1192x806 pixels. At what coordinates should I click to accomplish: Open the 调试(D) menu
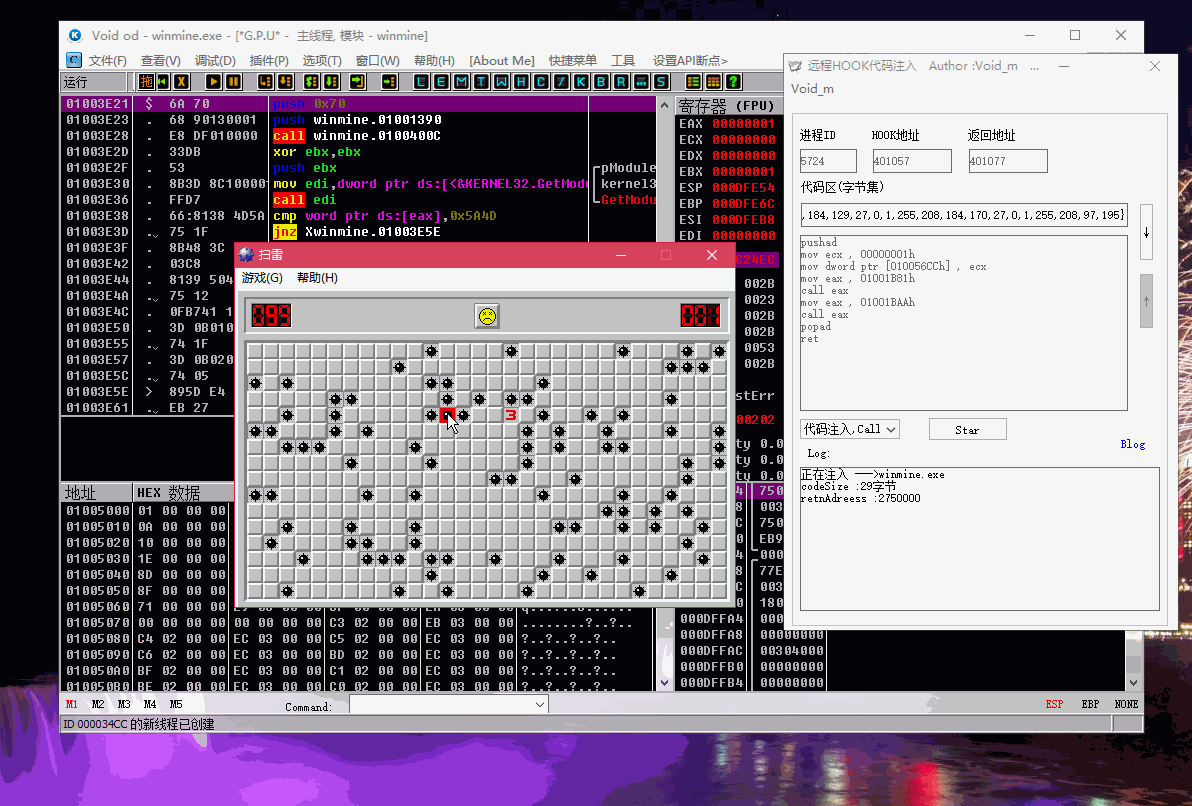215,60
